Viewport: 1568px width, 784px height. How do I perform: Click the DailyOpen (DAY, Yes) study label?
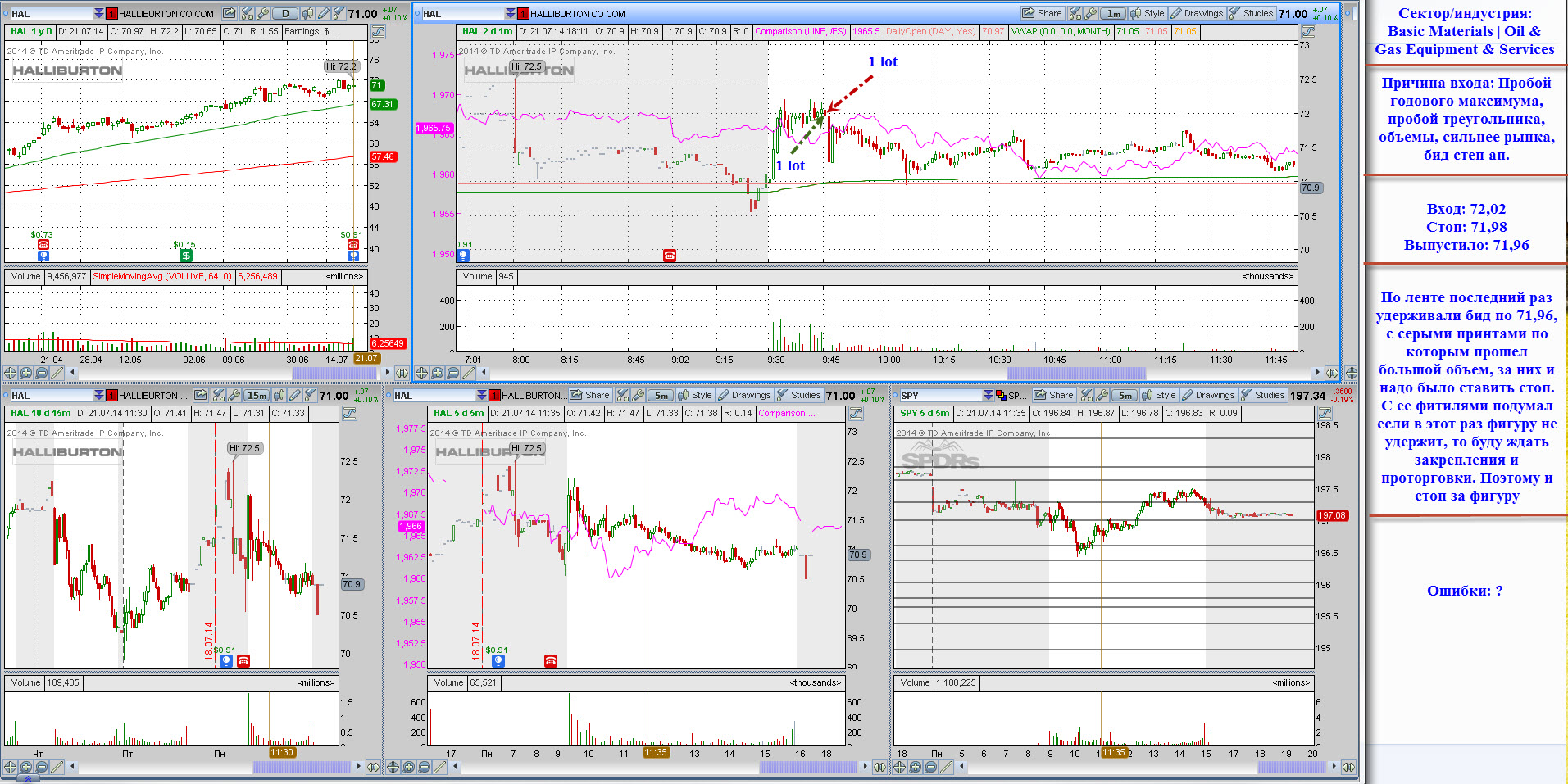(931, 31)
